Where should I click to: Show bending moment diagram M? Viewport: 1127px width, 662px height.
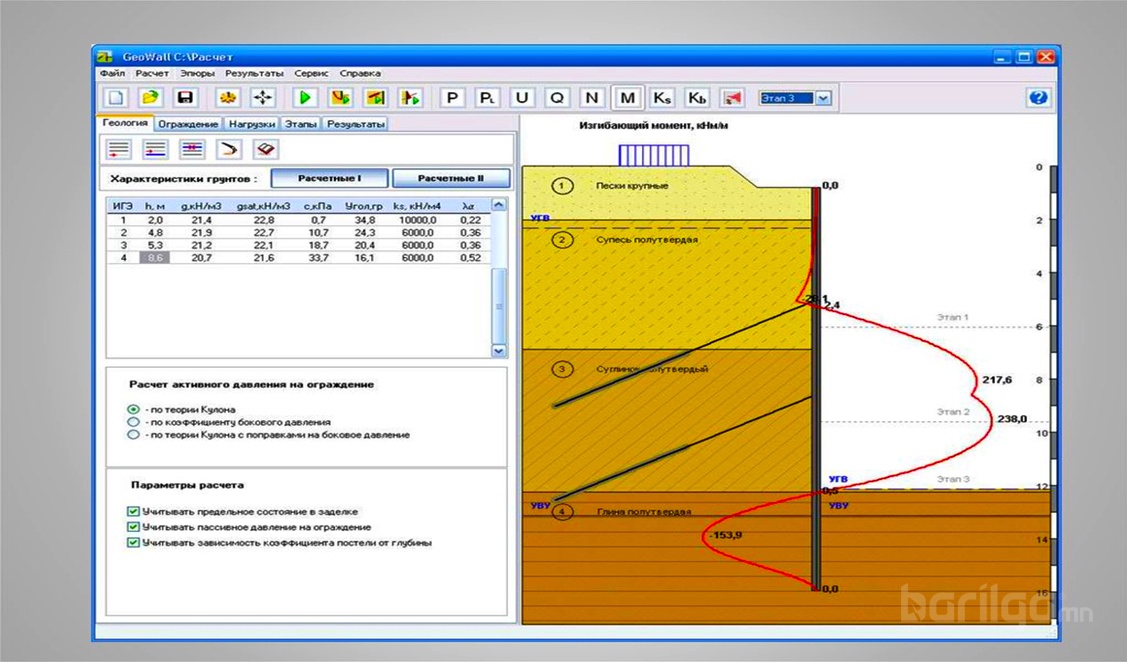click(x=627, y=97)
